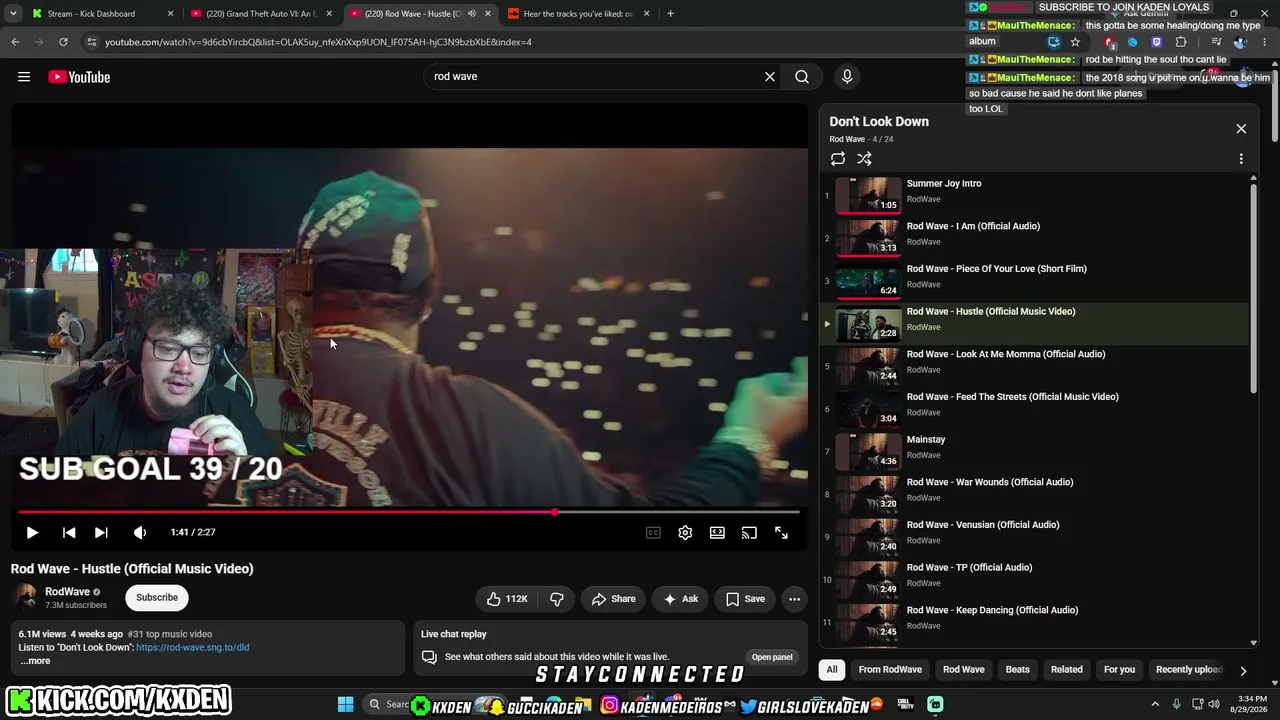Image resolution: width=1280 pixels, height=720 pixels.
Task: Select the From RodWave filter chip
Action: [890, 670]
